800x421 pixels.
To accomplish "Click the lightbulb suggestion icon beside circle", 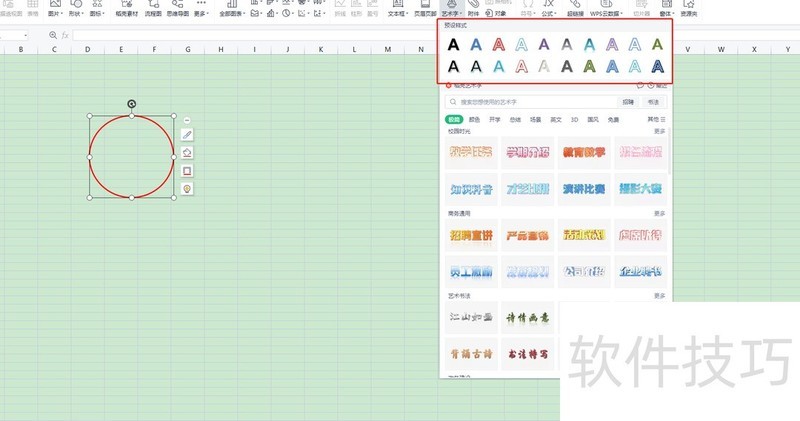I will click(187, 188).
